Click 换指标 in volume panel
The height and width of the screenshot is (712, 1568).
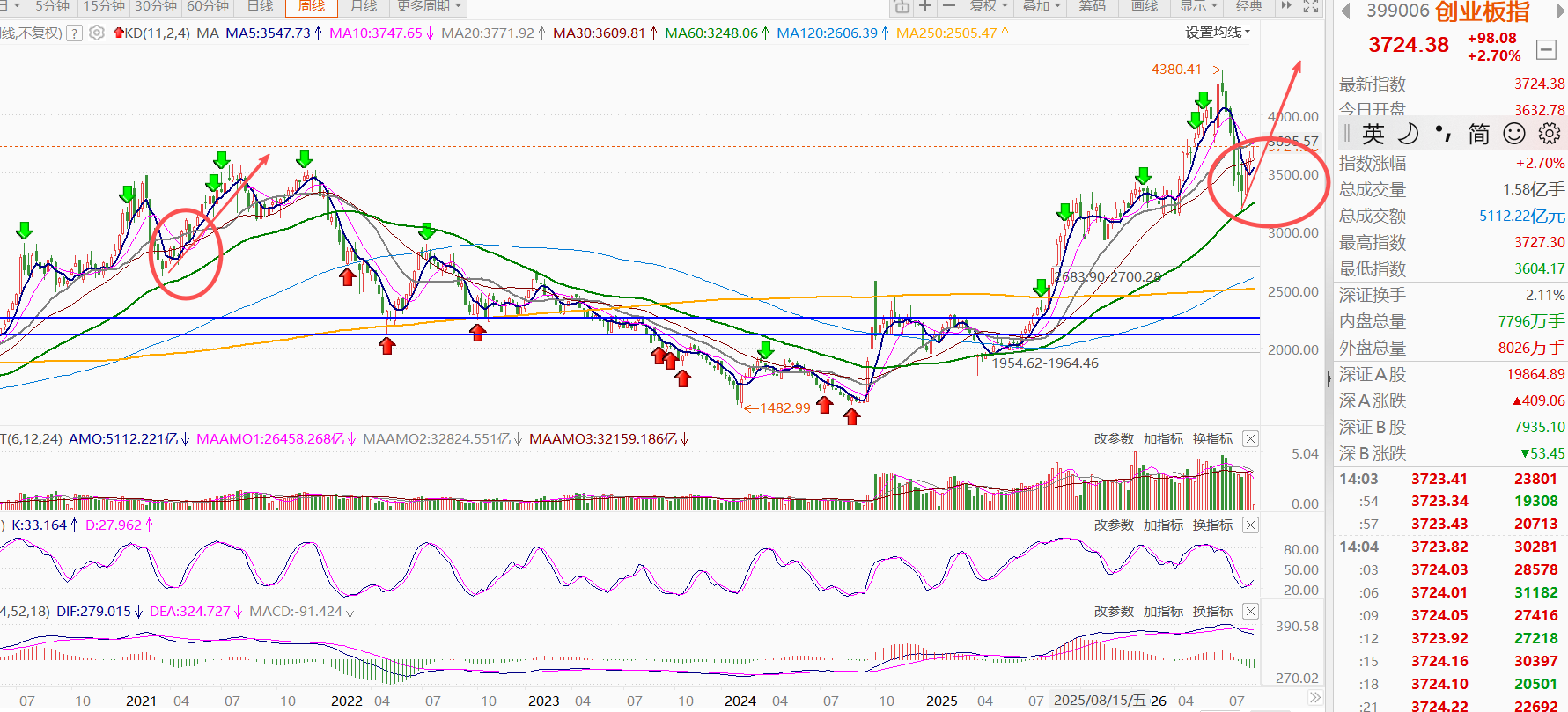[x=1212, y=438]
